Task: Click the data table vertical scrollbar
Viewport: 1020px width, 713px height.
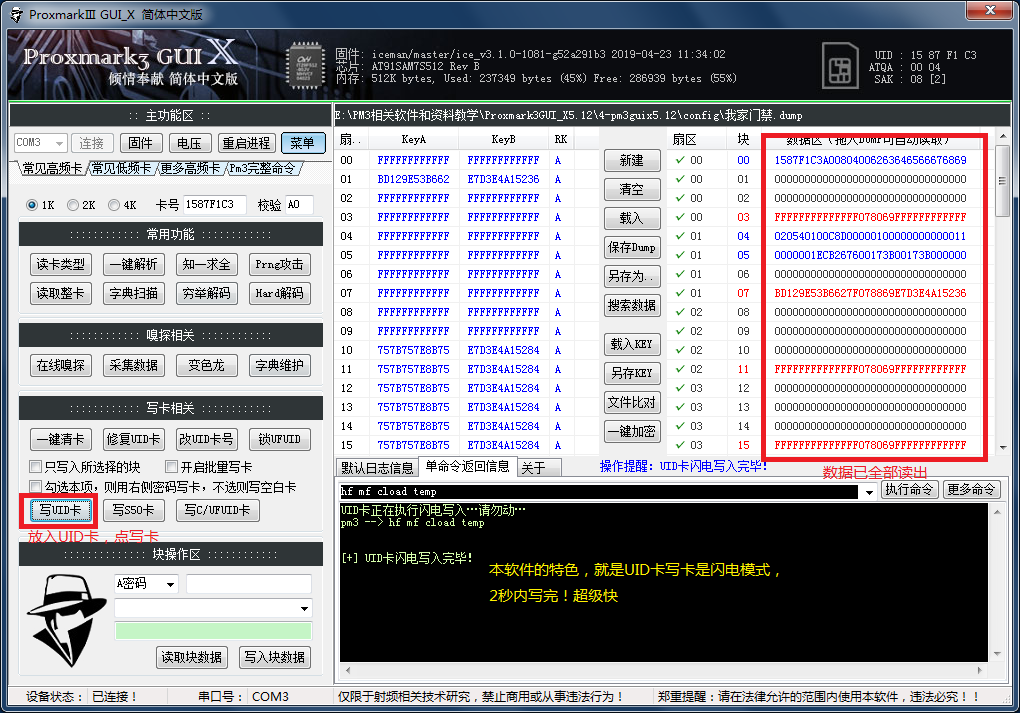Action: [1002, 291]
